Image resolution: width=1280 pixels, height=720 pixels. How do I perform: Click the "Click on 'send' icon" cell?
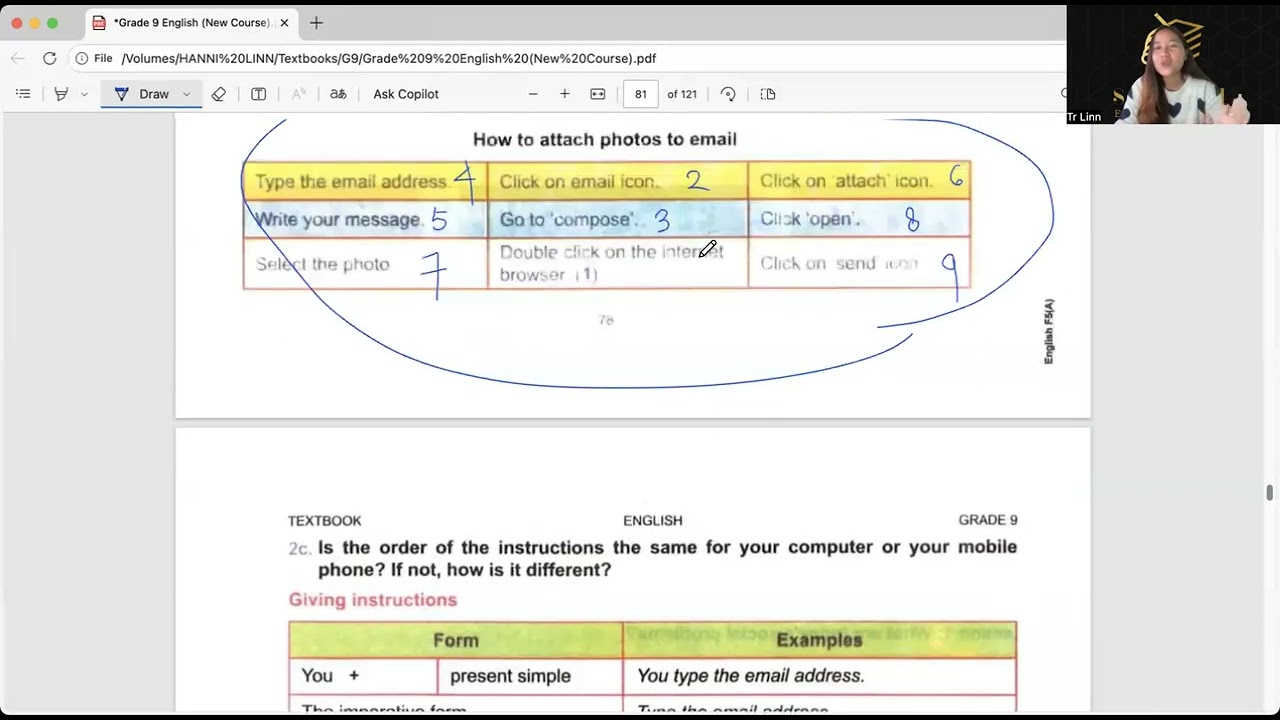click(859, 264)
